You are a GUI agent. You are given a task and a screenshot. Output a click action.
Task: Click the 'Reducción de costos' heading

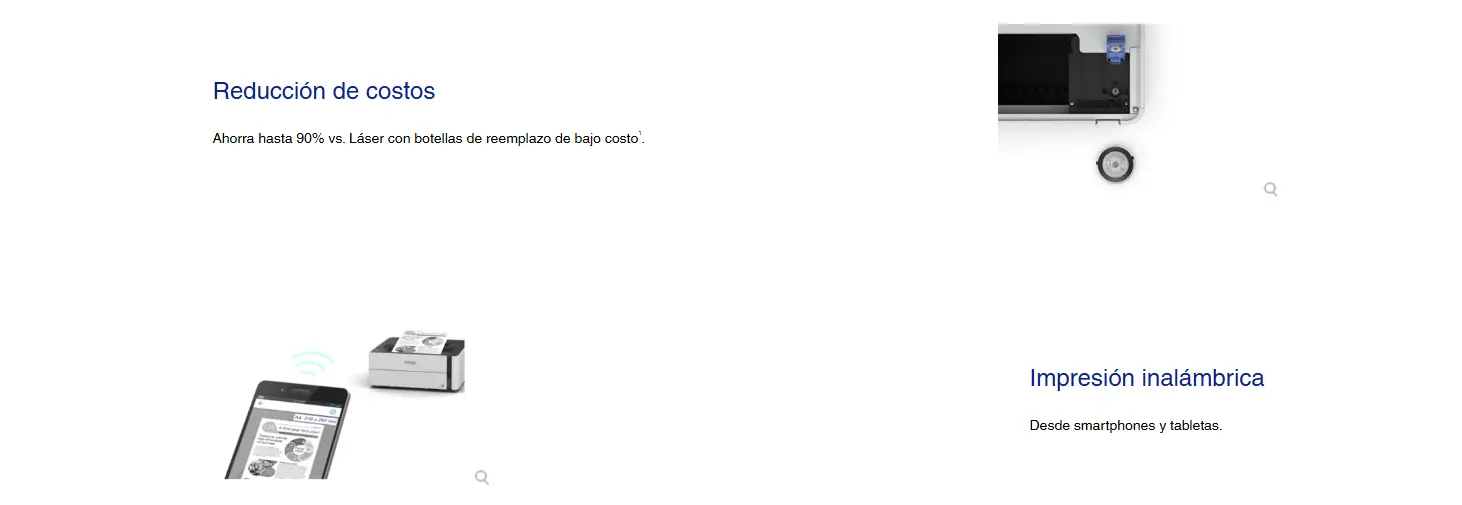pyautogui.click(x=324, y=91)
